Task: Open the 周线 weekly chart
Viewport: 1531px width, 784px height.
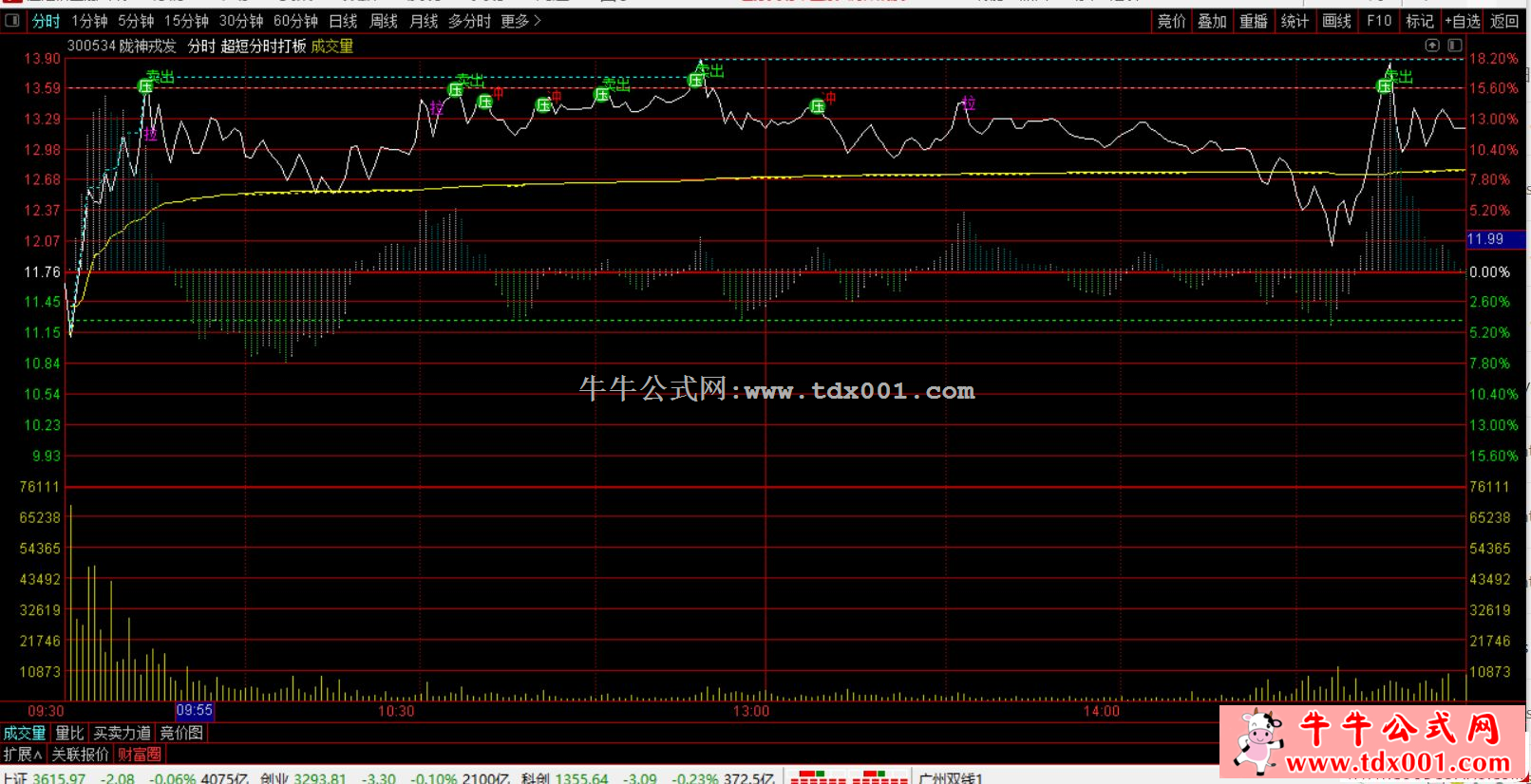Action: pos(384,21)
